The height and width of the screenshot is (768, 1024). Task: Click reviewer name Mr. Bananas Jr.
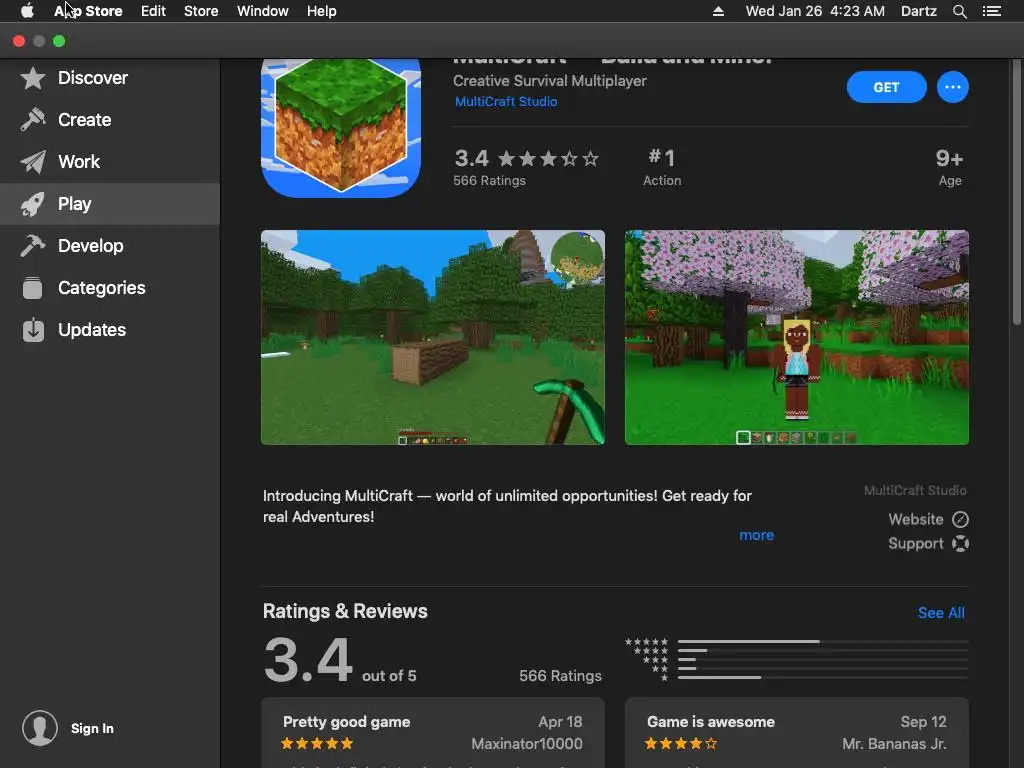[x=894, y=744]
